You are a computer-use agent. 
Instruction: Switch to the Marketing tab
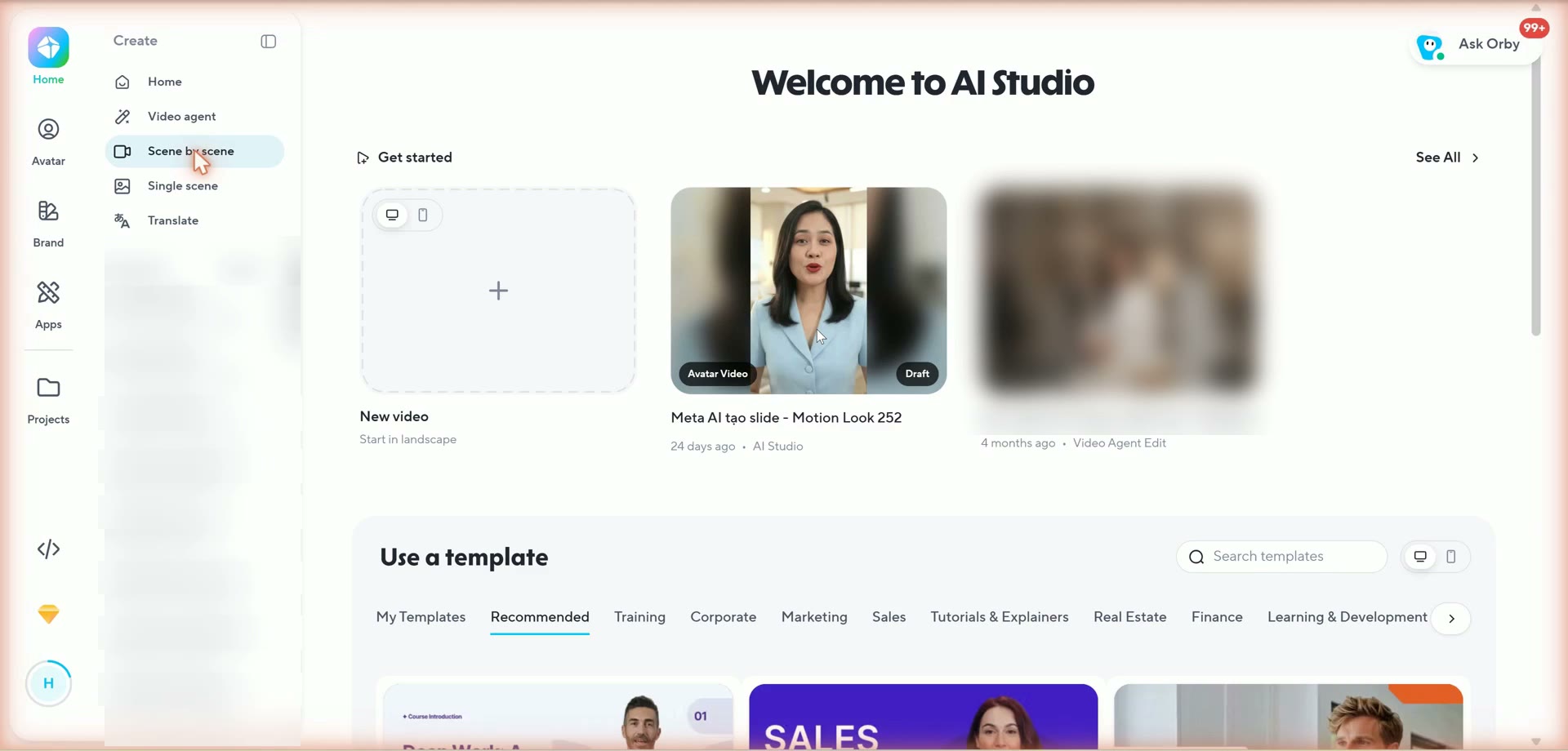814,617
